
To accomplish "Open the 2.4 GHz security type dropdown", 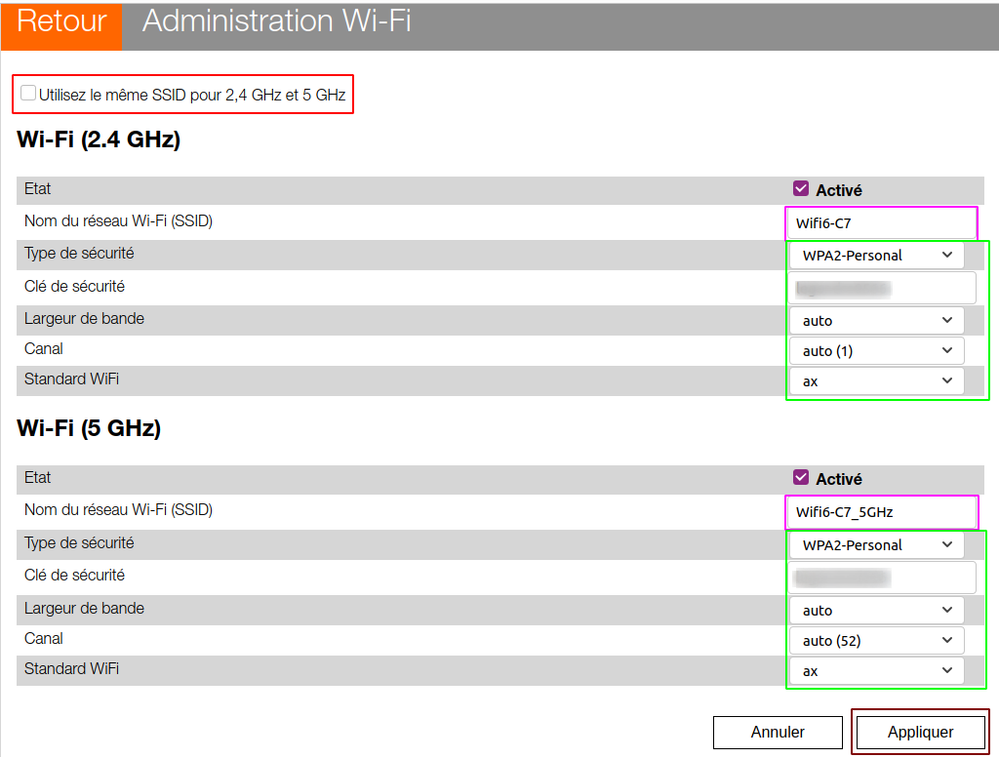I will [x=877, y=255].
